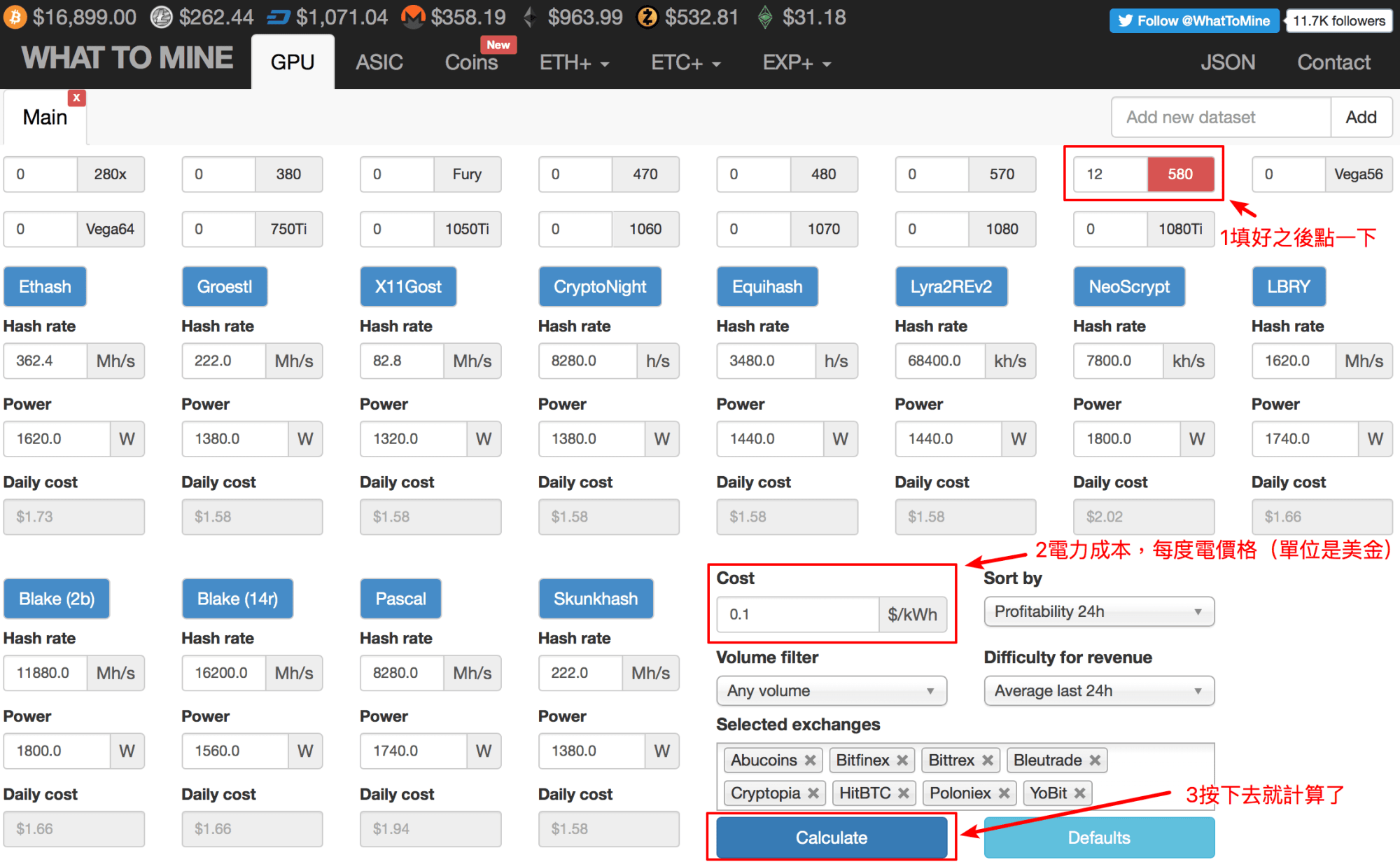
Task: Open the 11.7K followers link
Action: pyautogui.click(x=1339, y=21)
